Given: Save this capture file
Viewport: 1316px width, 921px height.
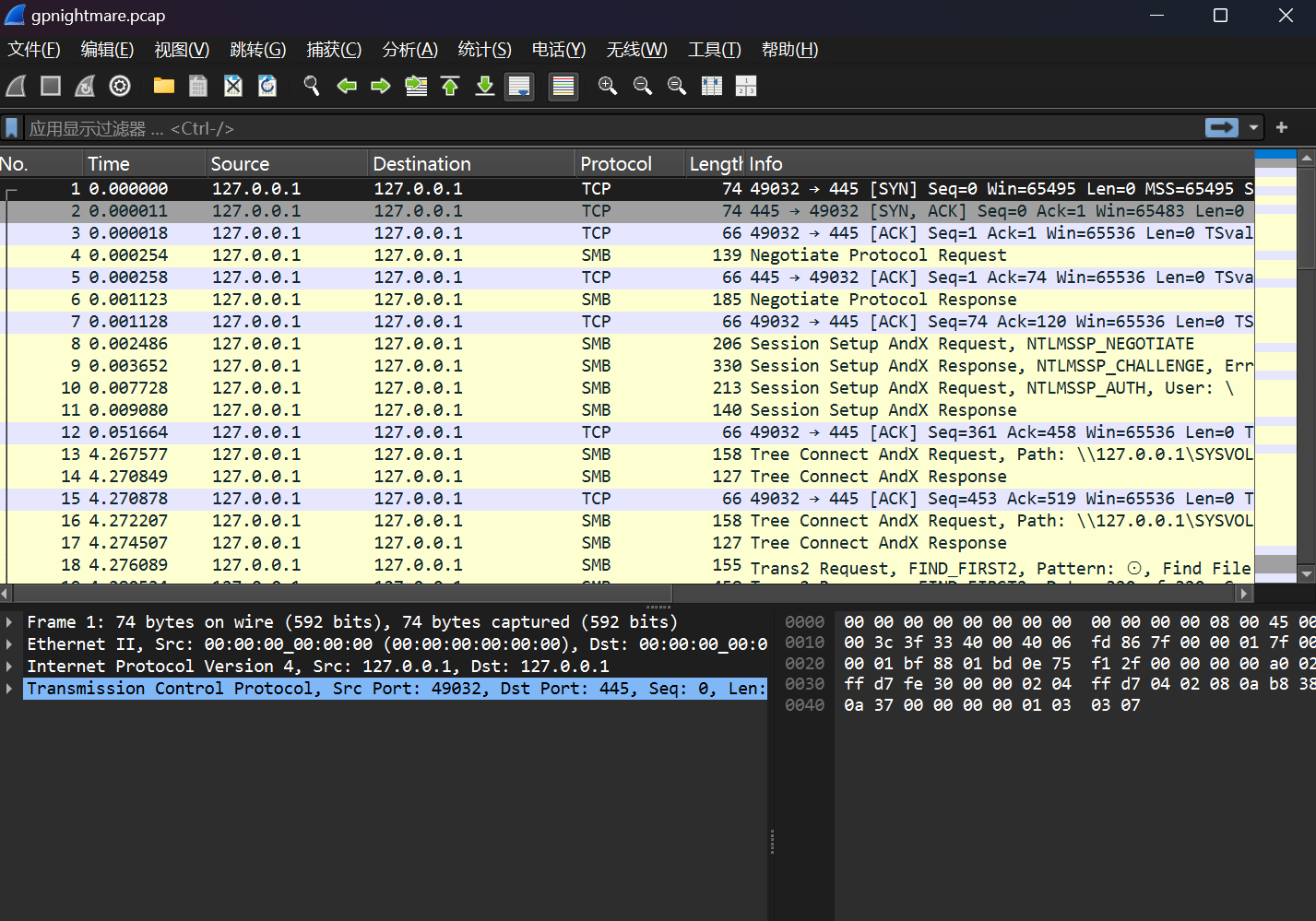Looking at the screenshot, I should click(x=198, y=86).
